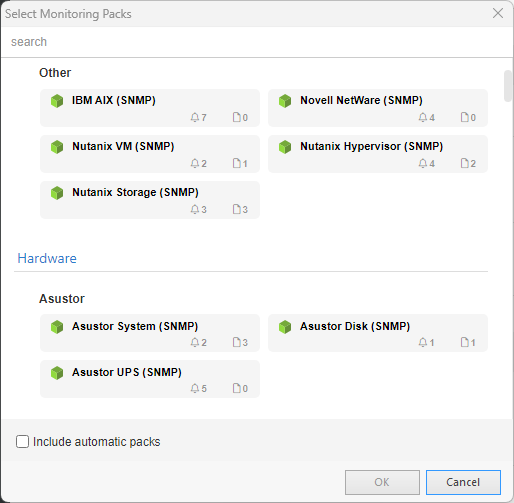The height and width of the screenshot is (503, 514).
Task: Cancel the monitoring pack selection
Action: pyautogui.click(x=463, y=482)
